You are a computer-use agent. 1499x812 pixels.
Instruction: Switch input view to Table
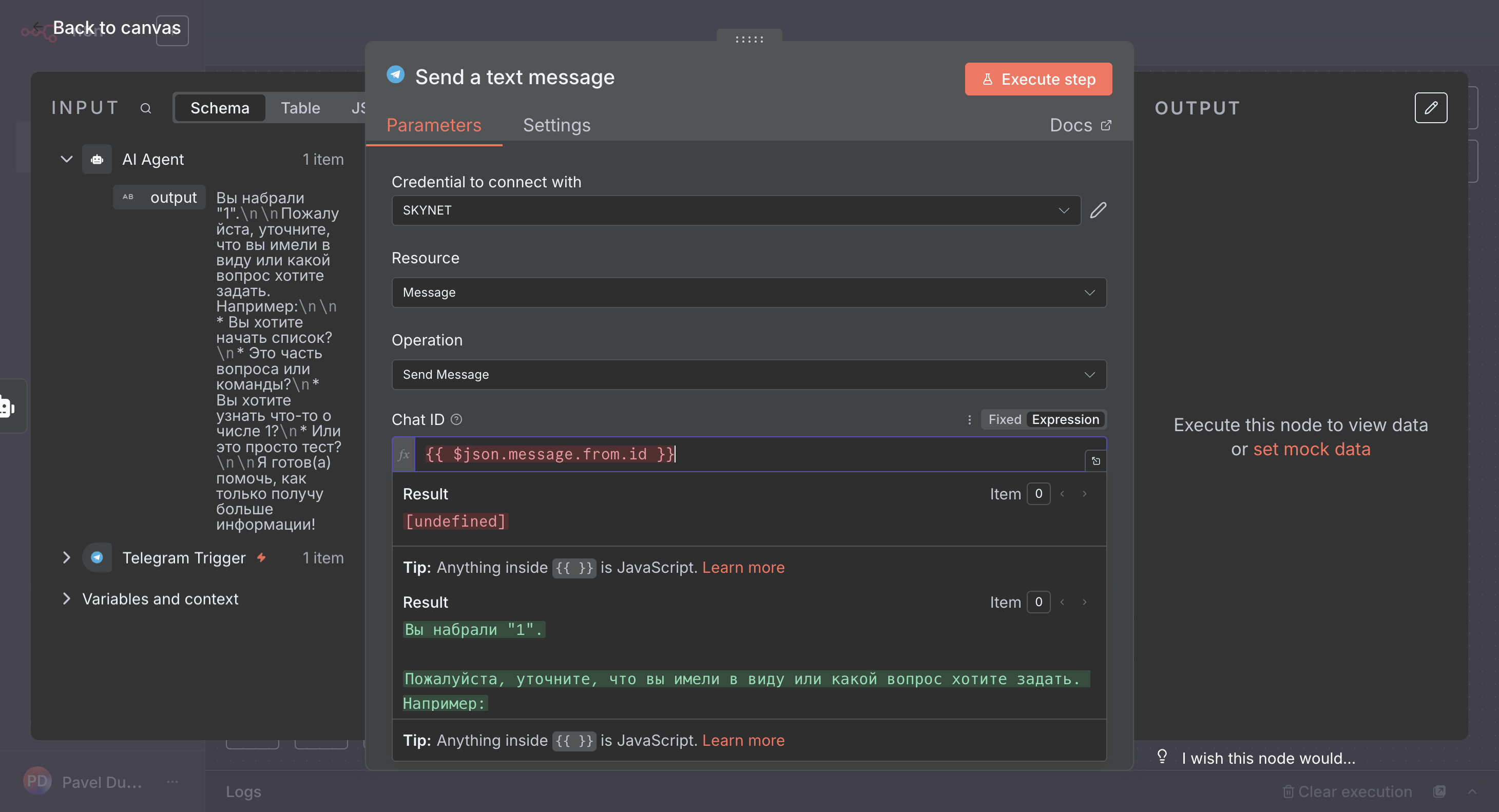point(300,108)
